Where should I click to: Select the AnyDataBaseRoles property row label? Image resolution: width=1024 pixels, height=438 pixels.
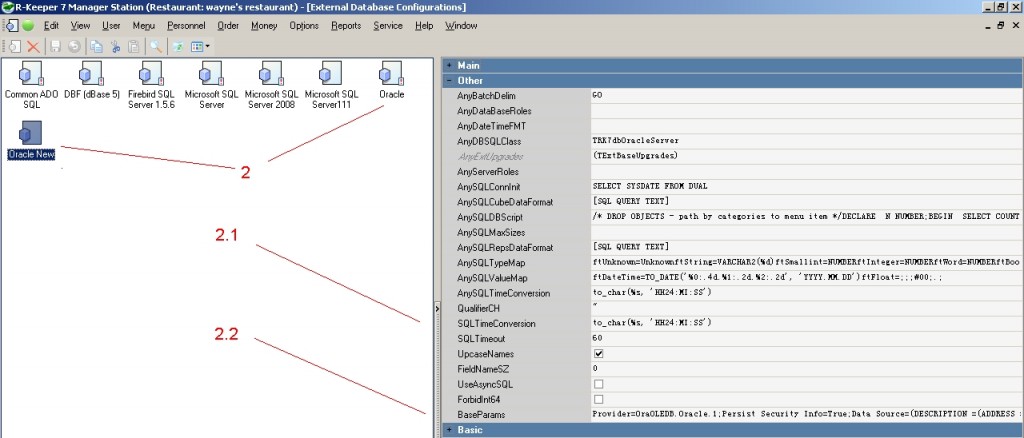(494, 111)
